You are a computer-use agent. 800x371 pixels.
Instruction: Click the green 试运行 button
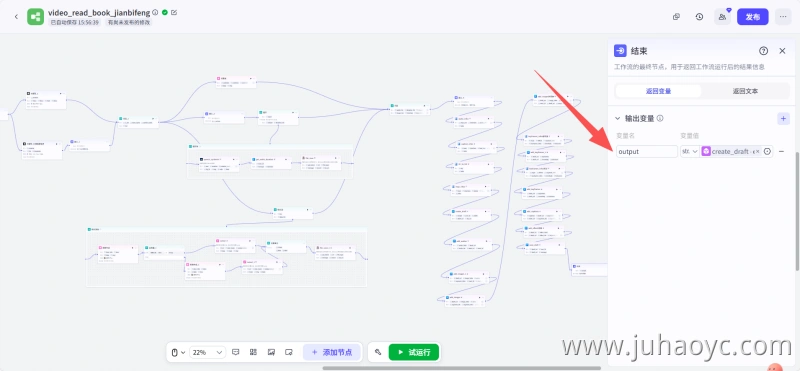point(414,352)
